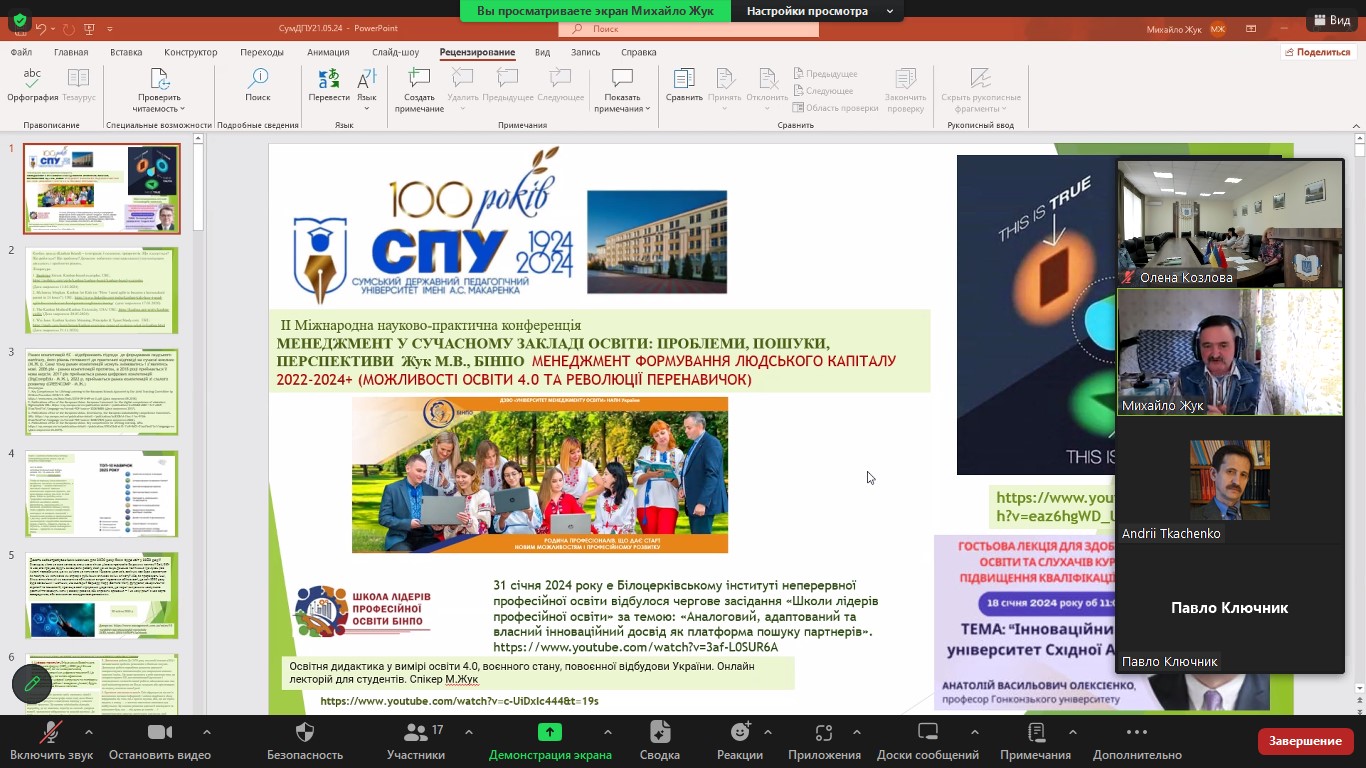Toggle camera with Остановить видео
This screenshot has height=768, width=1366.
click(160, 733)
